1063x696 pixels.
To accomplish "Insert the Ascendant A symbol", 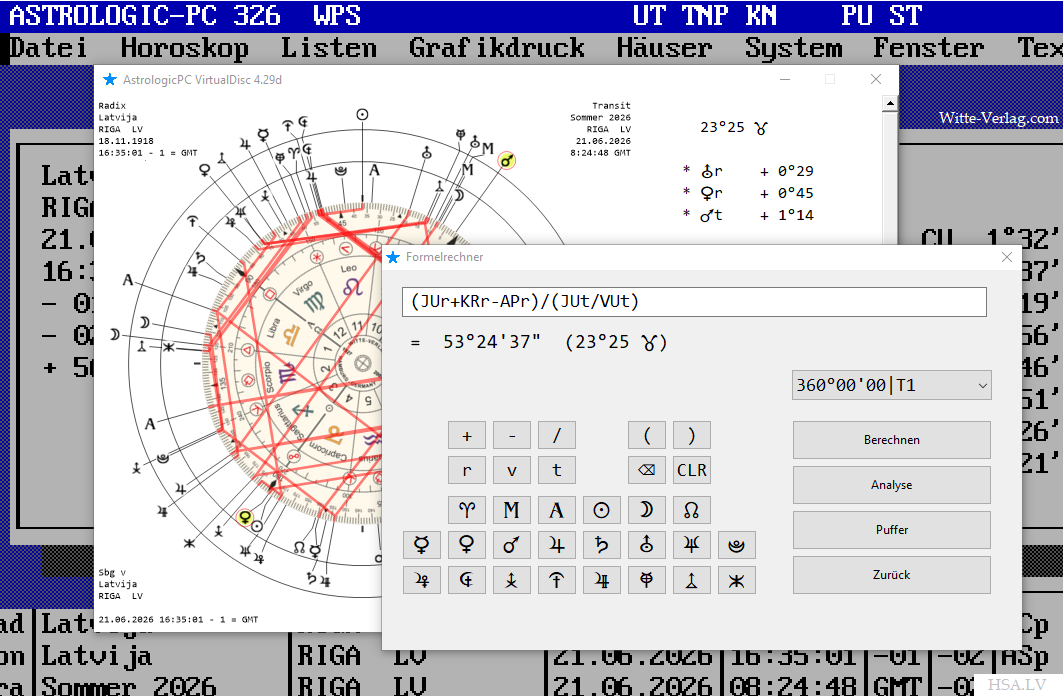I will click(557, 510).
